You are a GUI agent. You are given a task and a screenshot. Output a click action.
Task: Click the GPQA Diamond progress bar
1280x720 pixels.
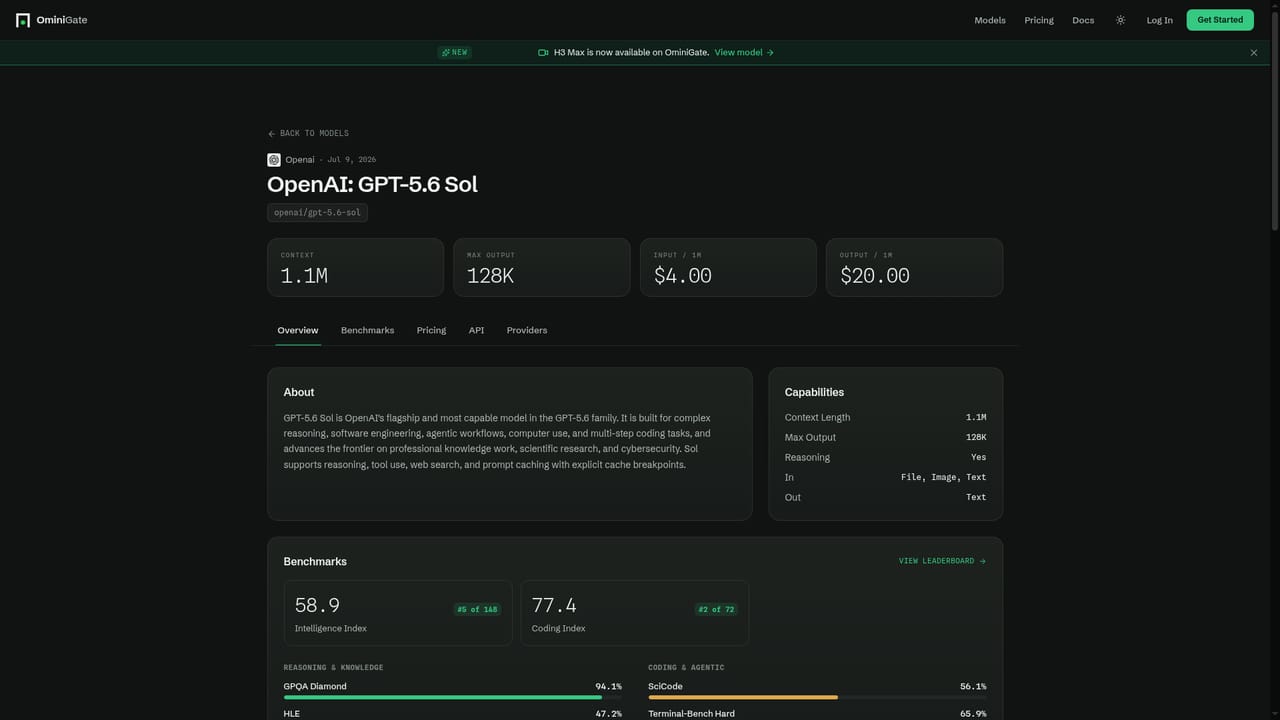453,697
